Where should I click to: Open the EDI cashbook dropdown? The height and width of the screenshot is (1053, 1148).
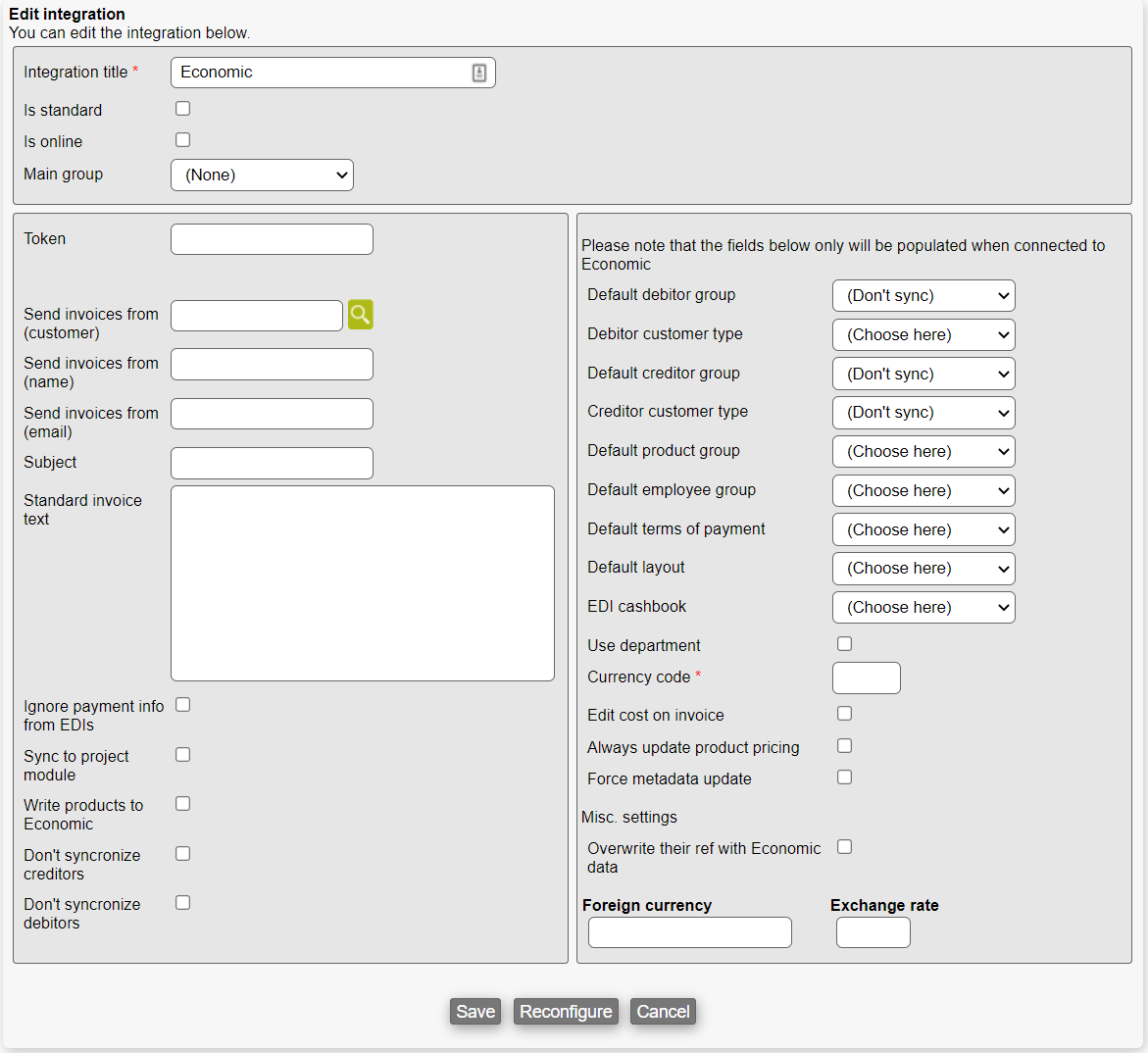(x=923, y=608)
